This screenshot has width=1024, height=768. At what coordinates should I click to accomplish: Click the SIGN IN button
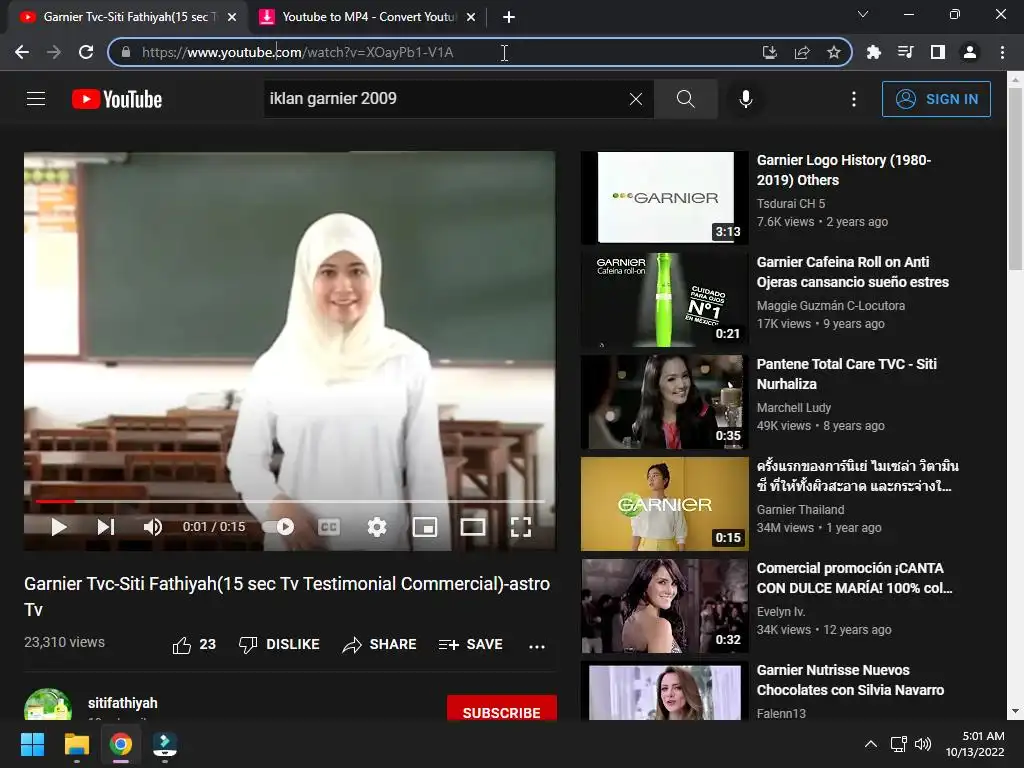click(936, 99)
